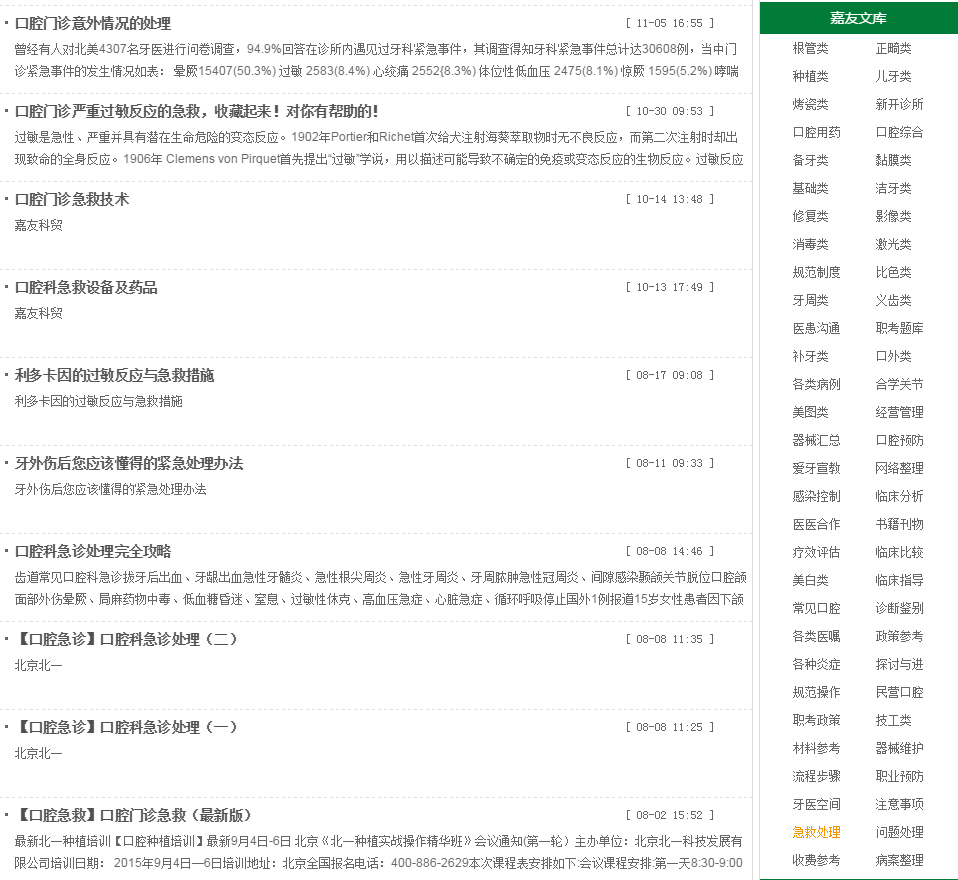Open article 口腔门诊意外情况的处理
The width and height of the screenshot is (958, 880).
pos(92,23)
